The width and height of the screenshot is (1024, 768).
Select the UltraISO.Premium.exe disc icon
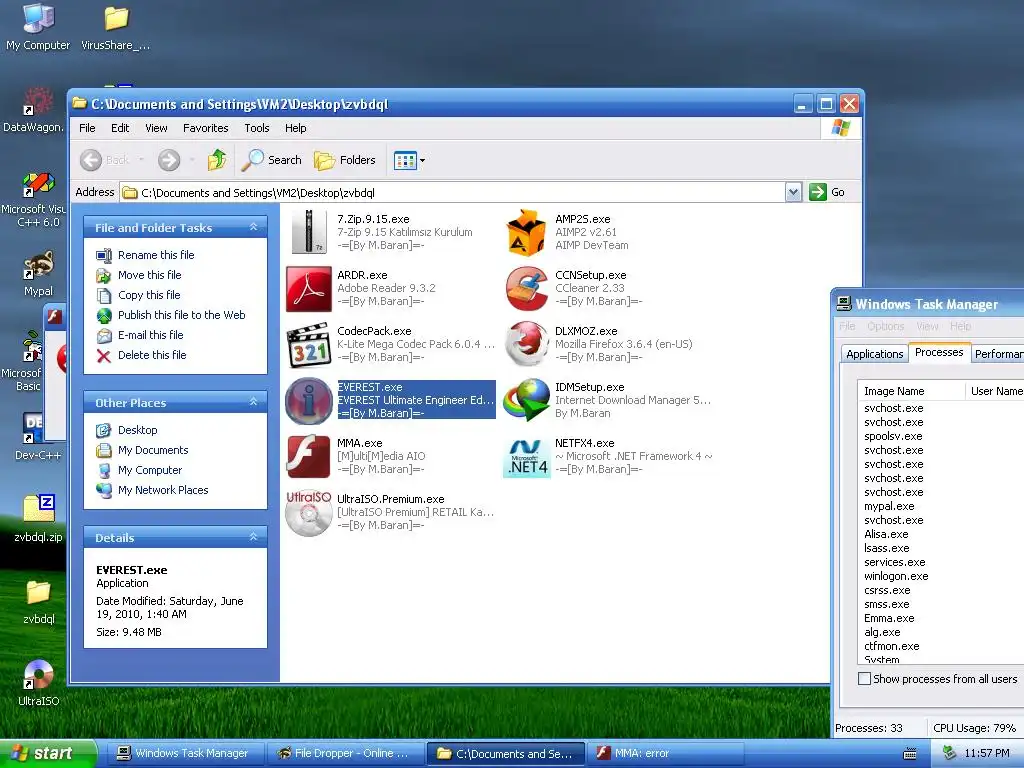pyautogui.click(x=309, y=513)
